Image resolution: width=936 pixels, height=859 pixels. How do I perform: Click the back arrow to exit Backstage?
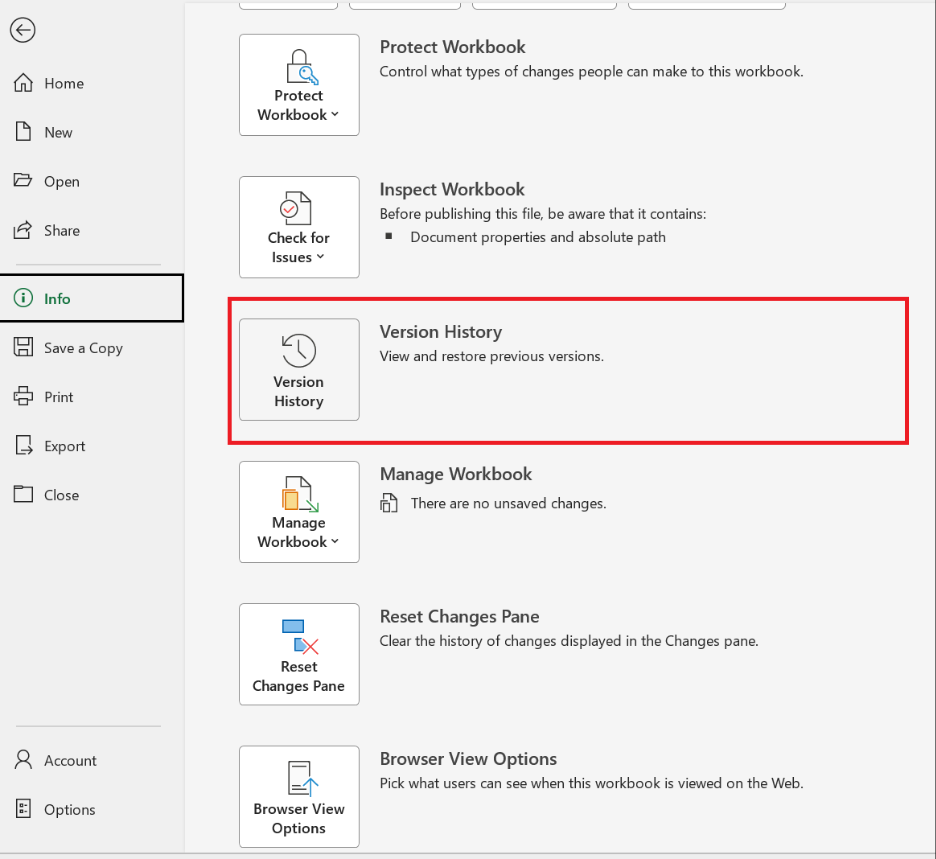click(23, 30)
